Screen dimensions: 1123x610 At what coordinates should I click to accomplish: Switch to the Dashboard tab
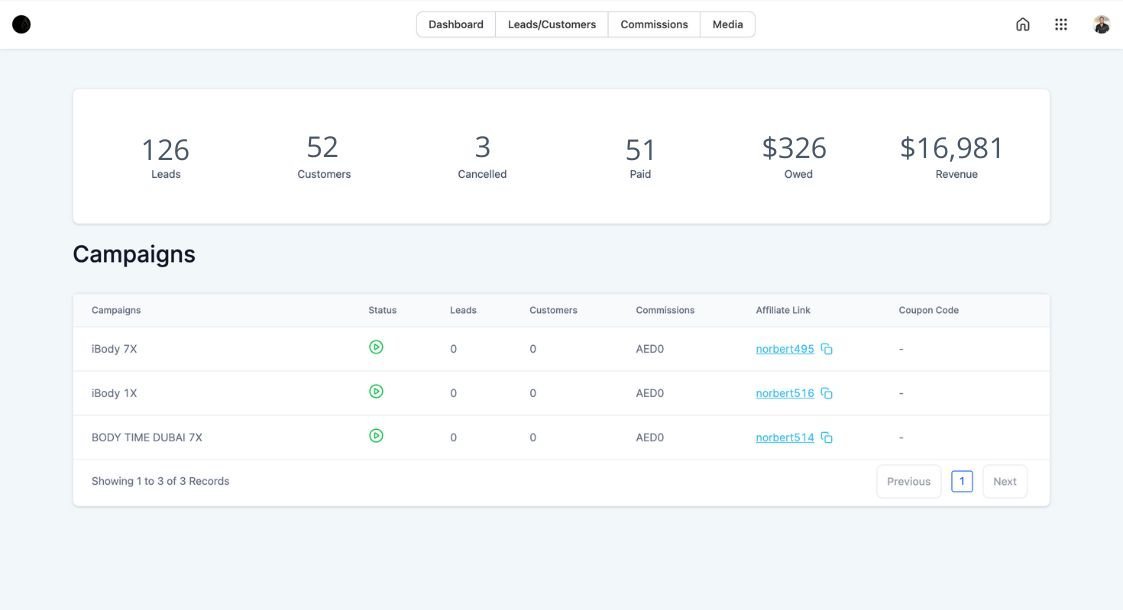[456, 24]
